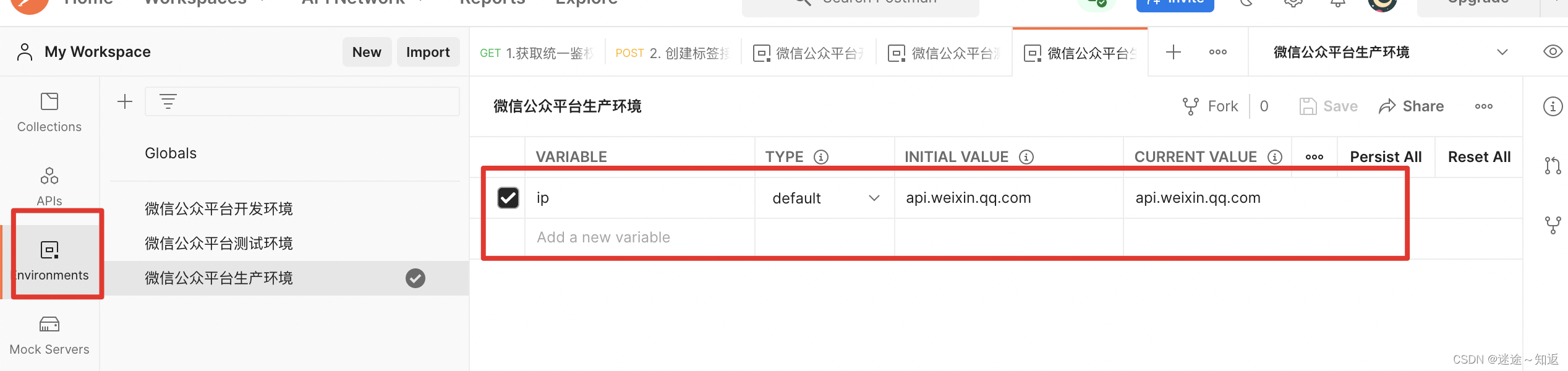
Task: Click My Workspace label
Action: [98, 52]
